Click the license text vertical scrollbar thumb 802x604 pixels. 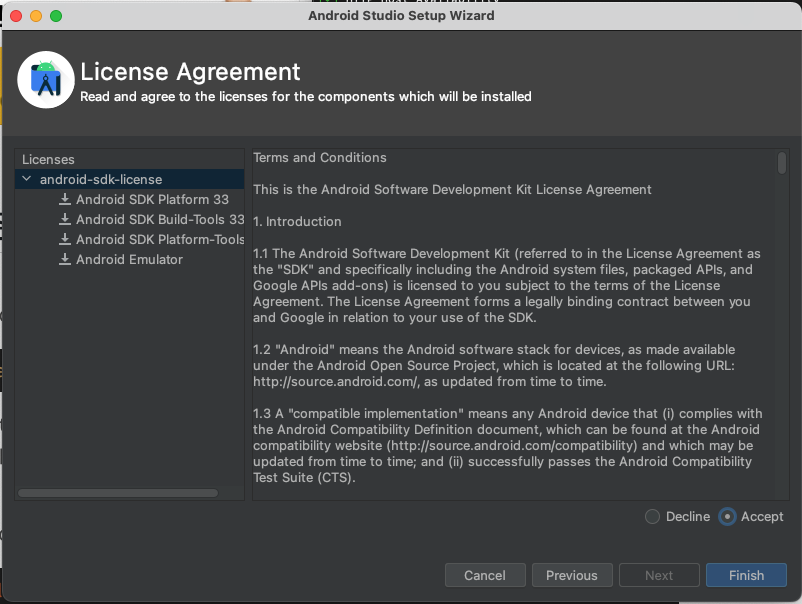coord(782,163)
